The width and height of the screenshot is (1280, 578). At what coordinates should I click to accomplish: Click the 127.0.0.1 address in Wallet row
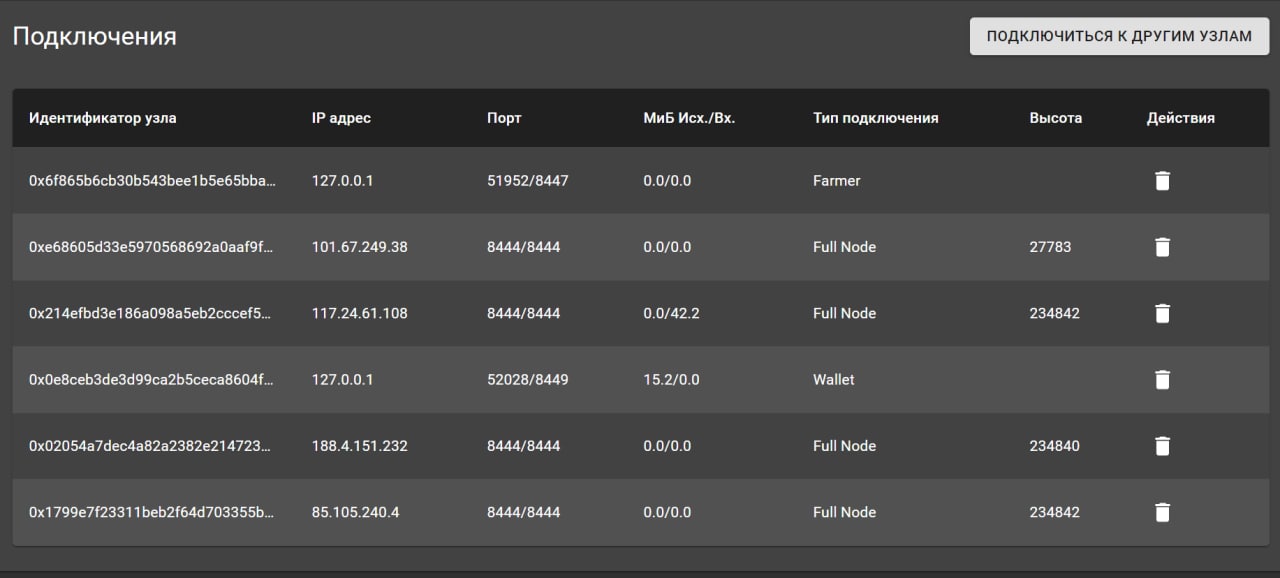(x=342, y=380)
